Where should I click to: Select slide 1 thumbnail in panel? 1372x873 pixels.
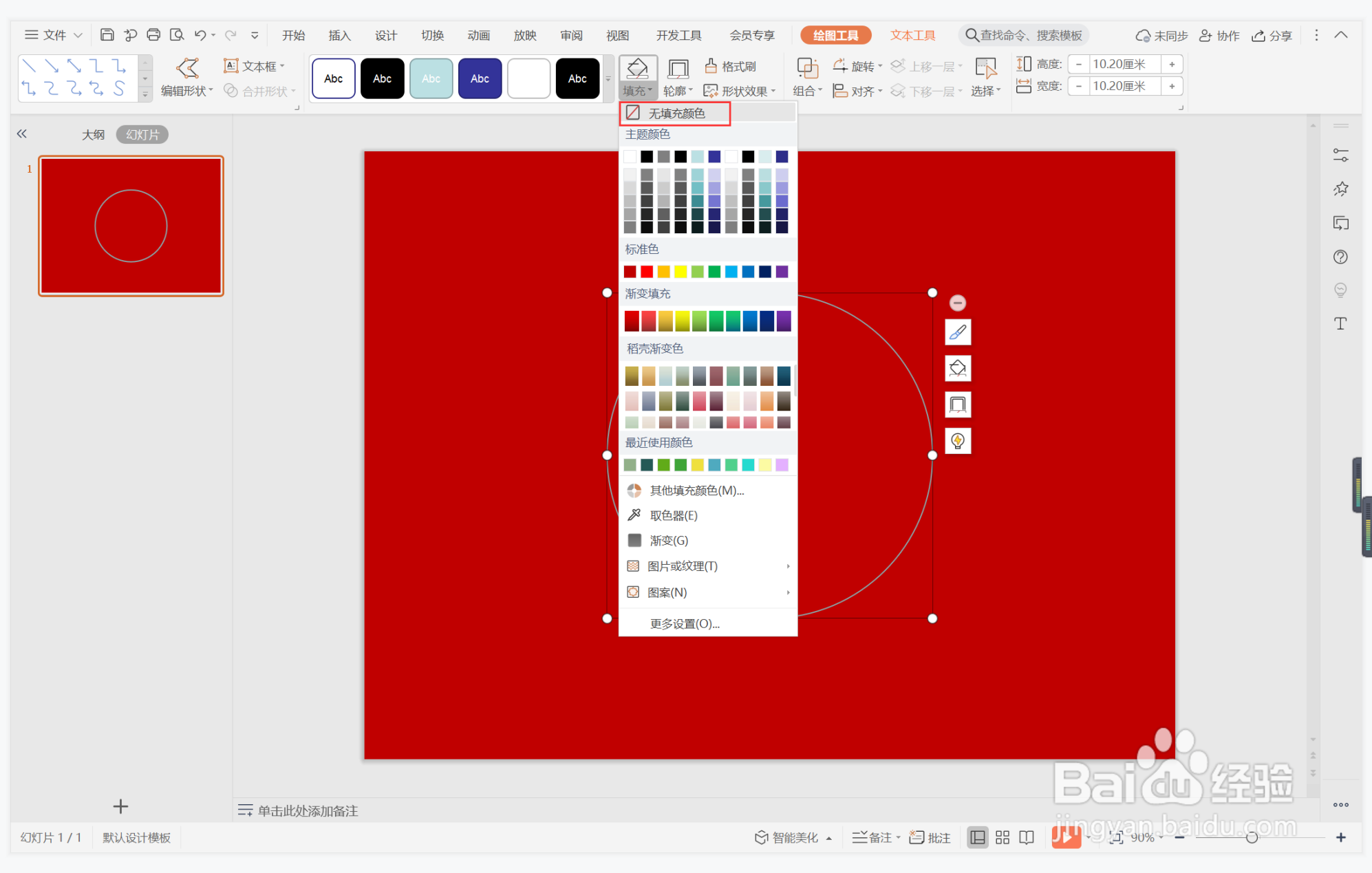pos(131,226)
